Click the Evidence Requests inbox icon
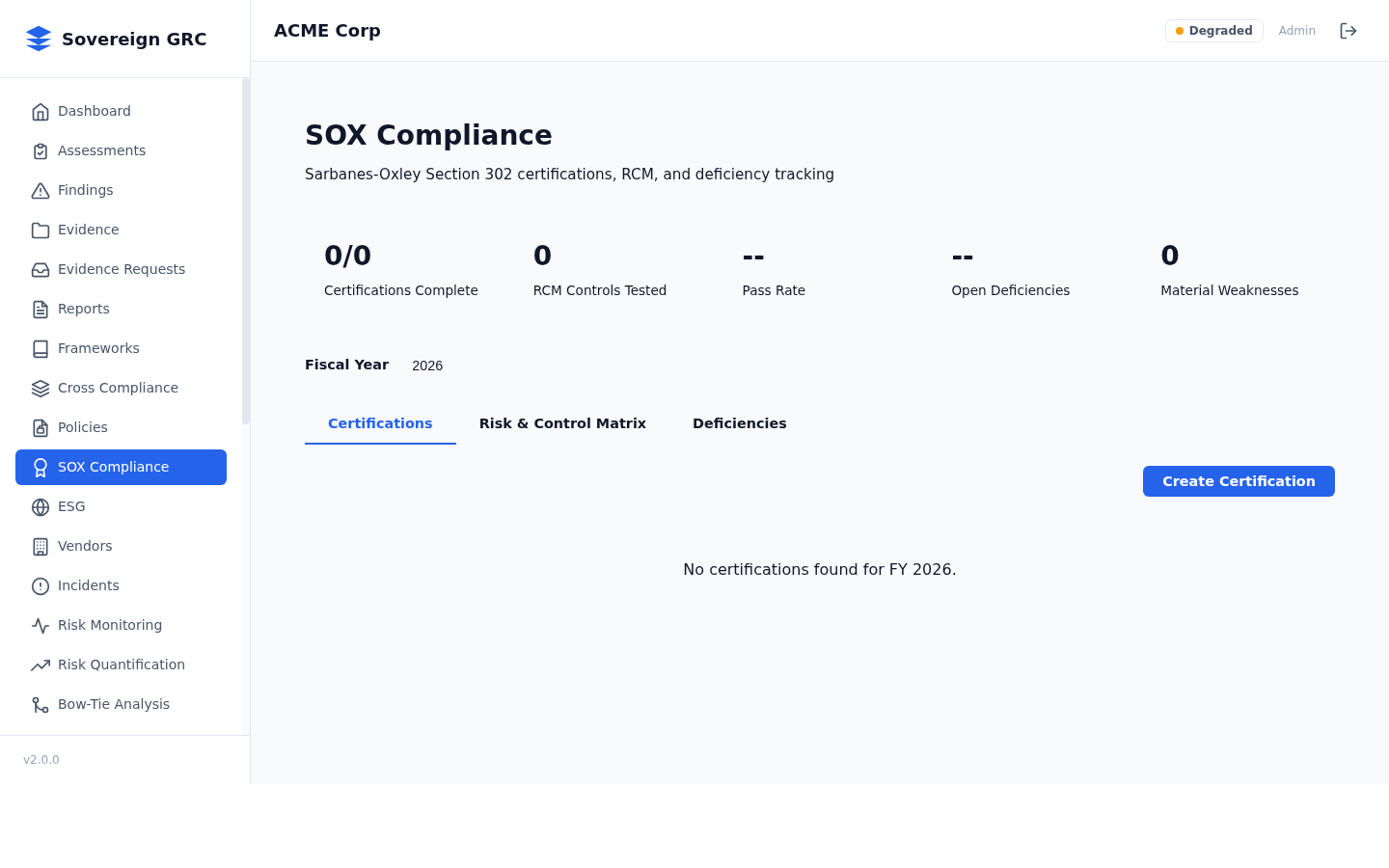The image size is (1389, 868). pos(41,269)
